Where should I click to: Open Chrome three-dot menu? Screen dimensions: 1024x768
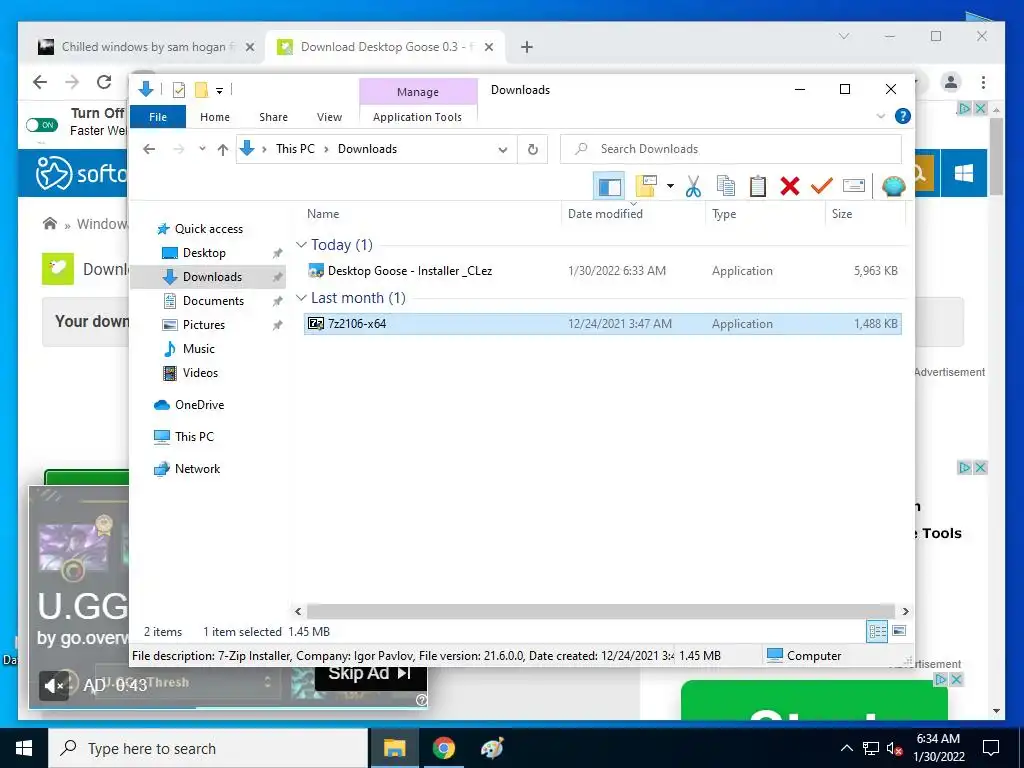point(983,82)
